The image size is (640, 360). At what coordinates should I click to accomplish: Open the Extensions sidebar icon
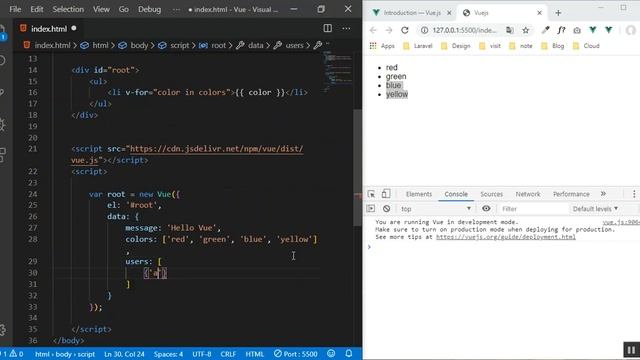2,155
